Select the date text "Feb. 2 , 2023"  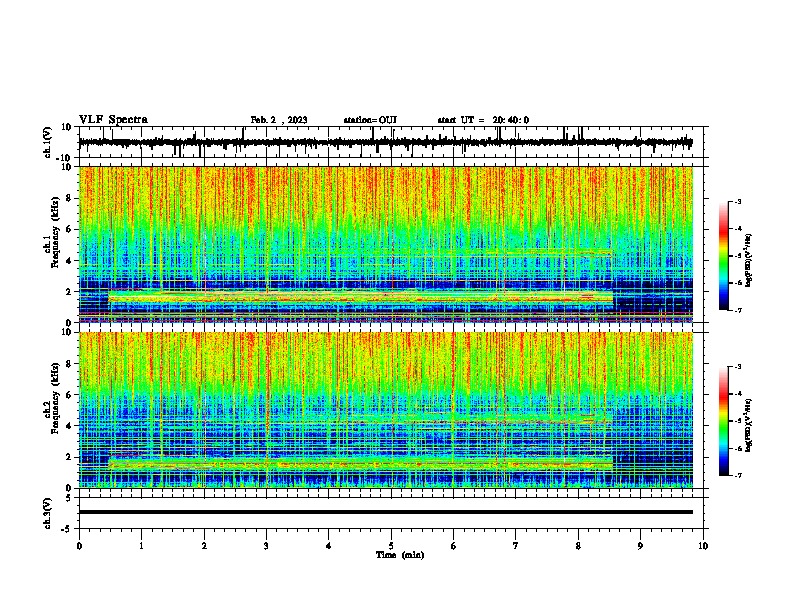tap(279, 120)
